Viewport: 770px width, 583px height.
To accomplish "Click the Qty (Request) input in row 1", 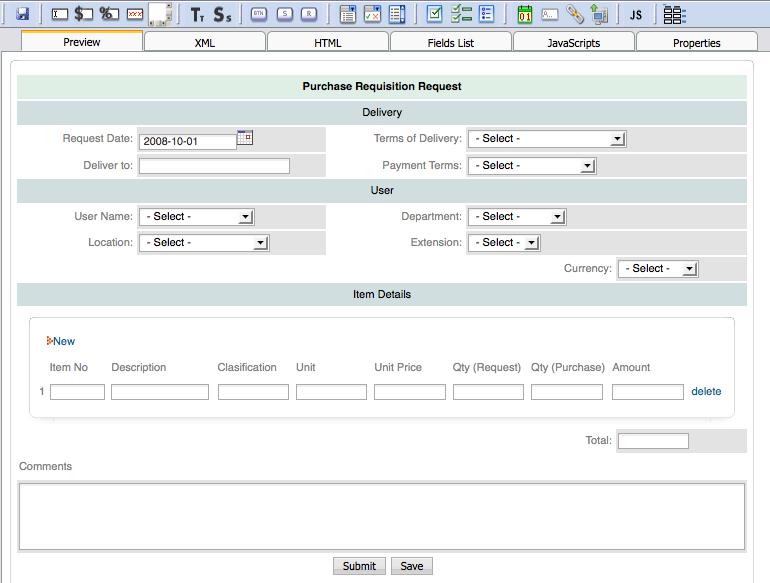I will click(488, 392).
